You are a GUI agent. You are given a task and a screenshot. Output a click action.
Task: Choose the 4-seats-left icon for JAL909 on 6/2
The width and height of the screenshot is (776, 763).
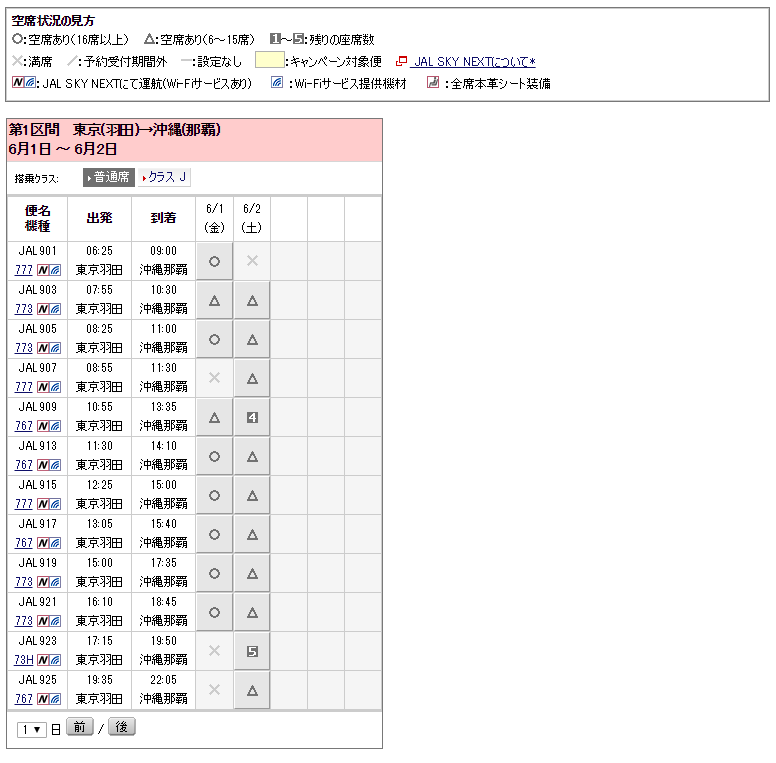point(252,417)
